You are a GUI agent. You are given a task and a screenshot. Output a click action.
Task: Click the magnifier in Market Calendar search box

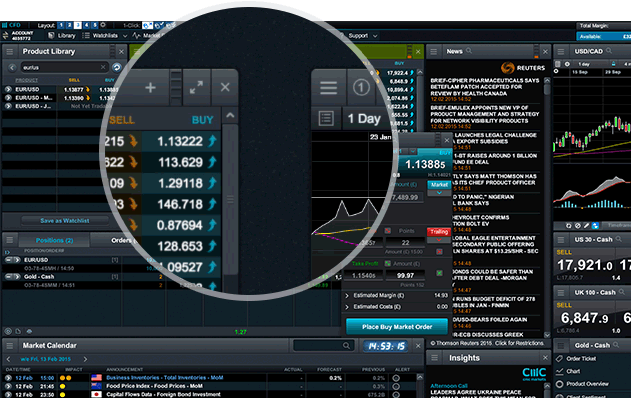[x=346, y=346]
